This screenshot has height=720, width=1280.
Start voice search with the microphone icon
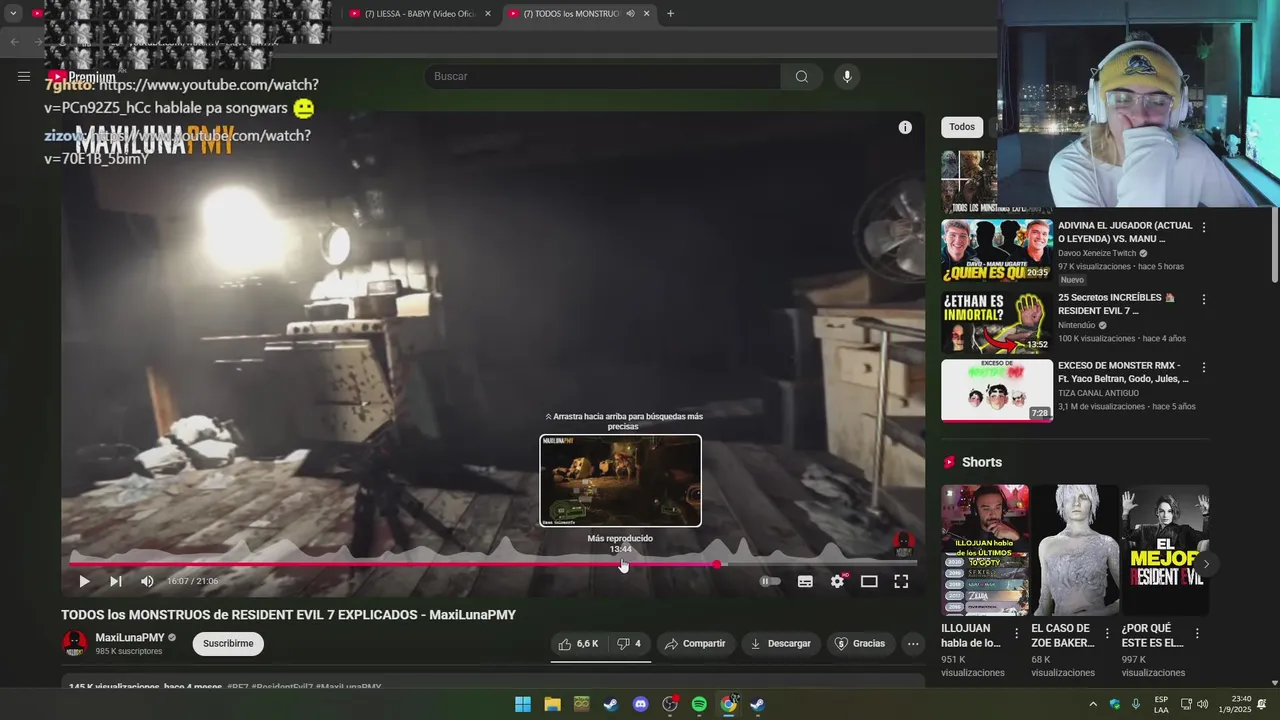pos(847,76)
